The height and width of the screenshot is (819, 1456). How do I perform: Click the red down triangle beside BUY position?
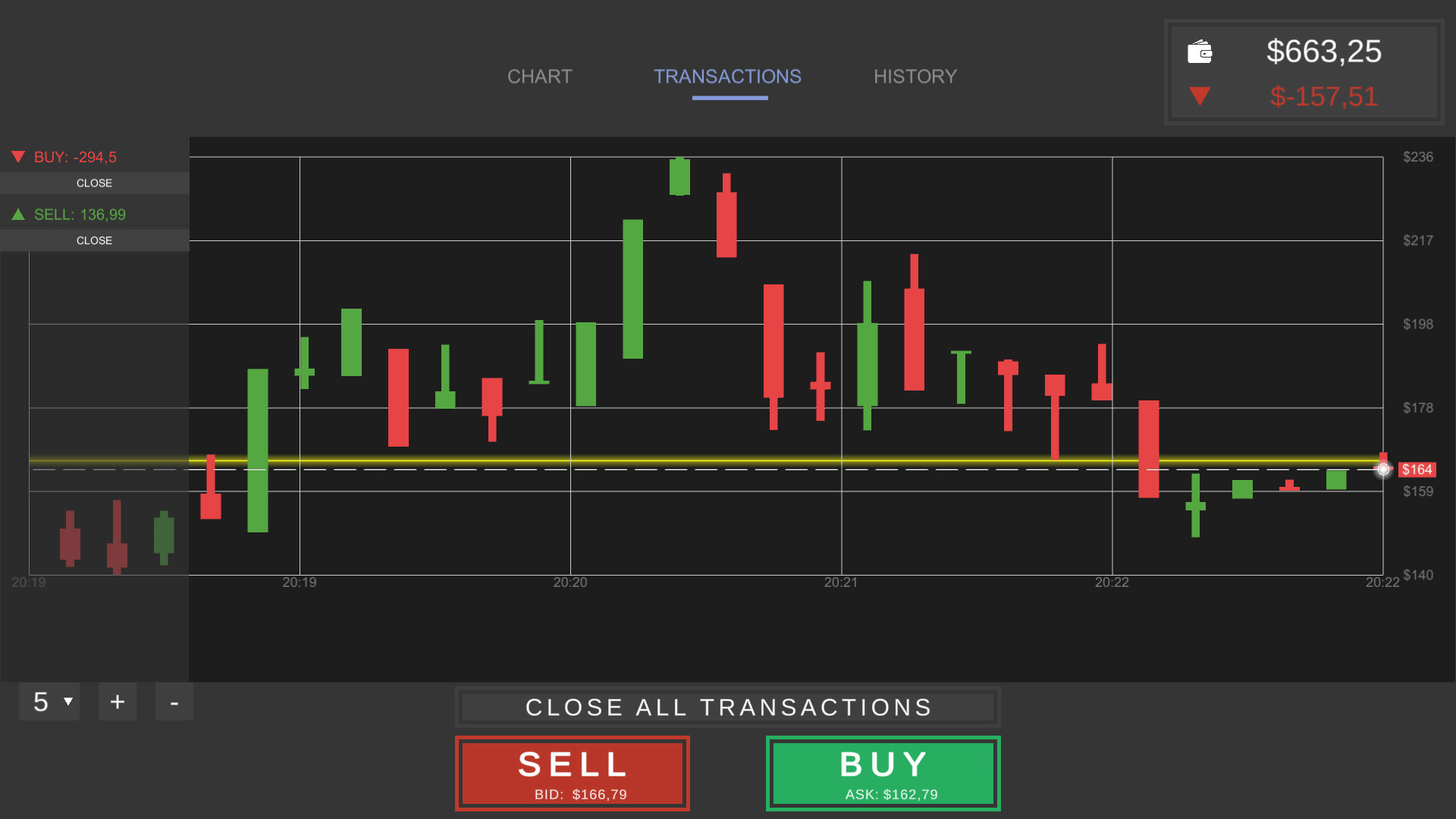point(18,157)
